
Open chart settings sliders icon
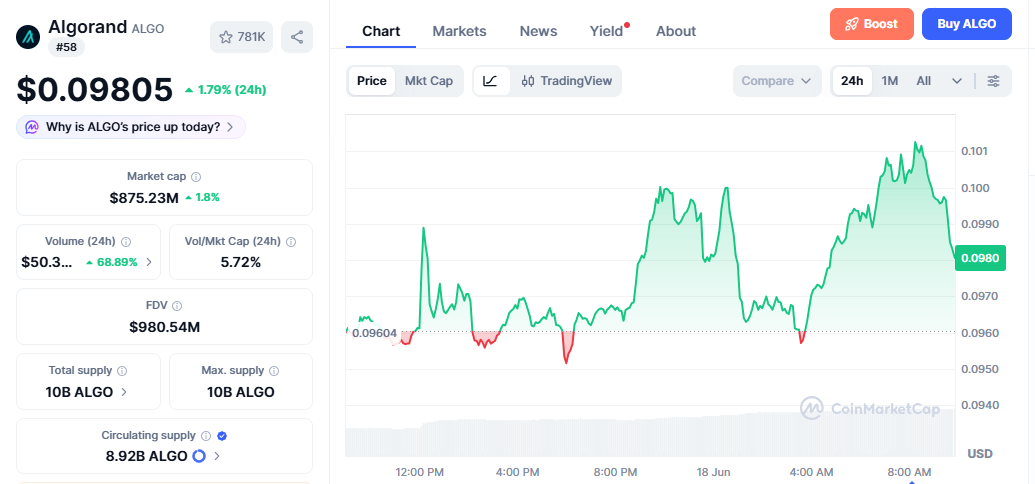coord(993,81)
